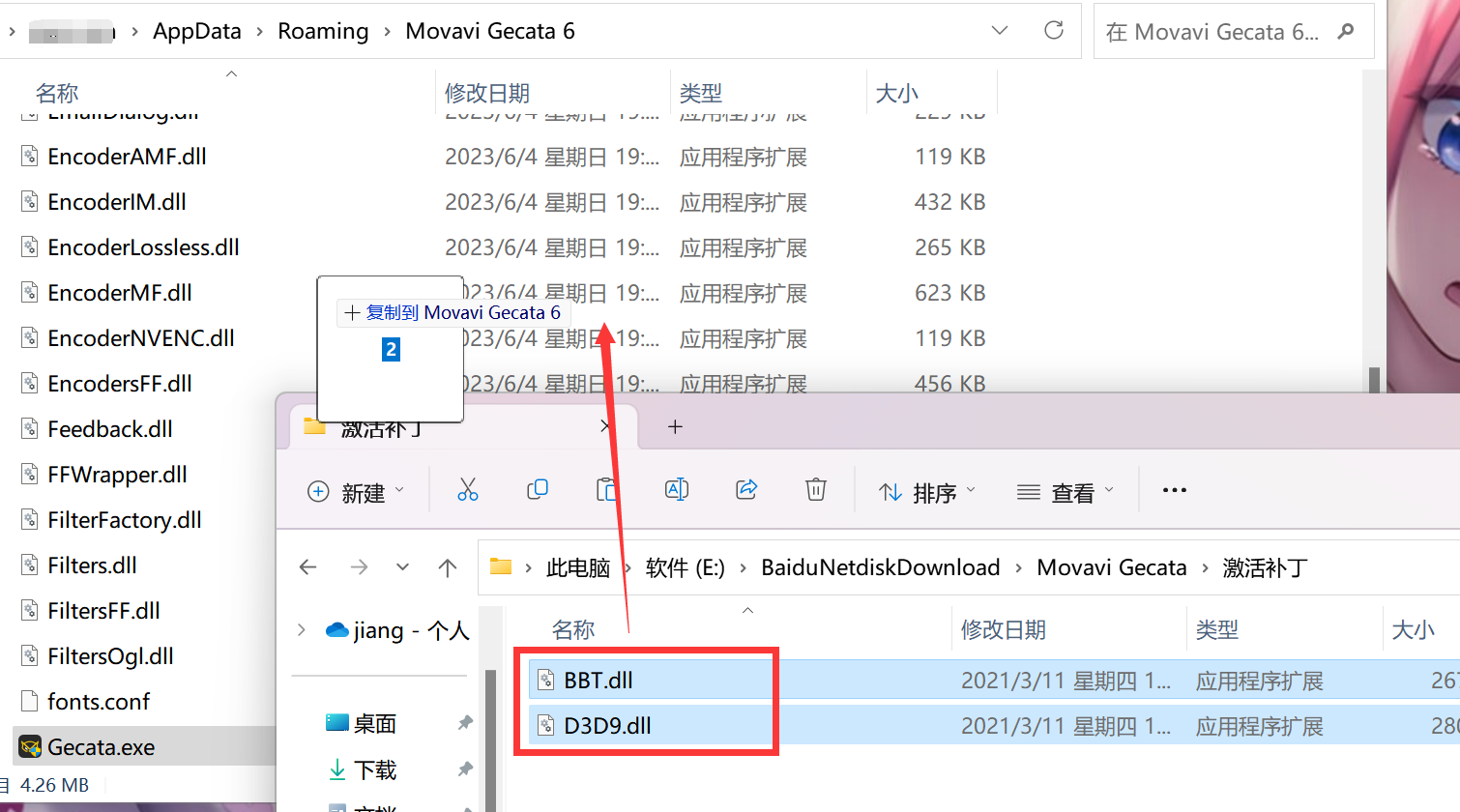Click BaiduNetdiskDownload in address path
This screenshot has width=1460, height=812.
click(x=880, y=567)
